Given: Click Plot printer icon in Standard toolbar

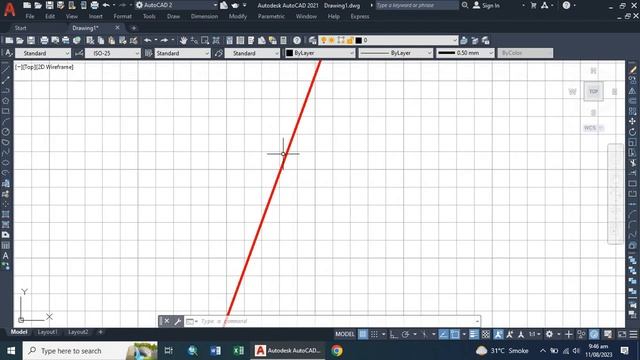Looking at the screenshot, I should point(44,40).
